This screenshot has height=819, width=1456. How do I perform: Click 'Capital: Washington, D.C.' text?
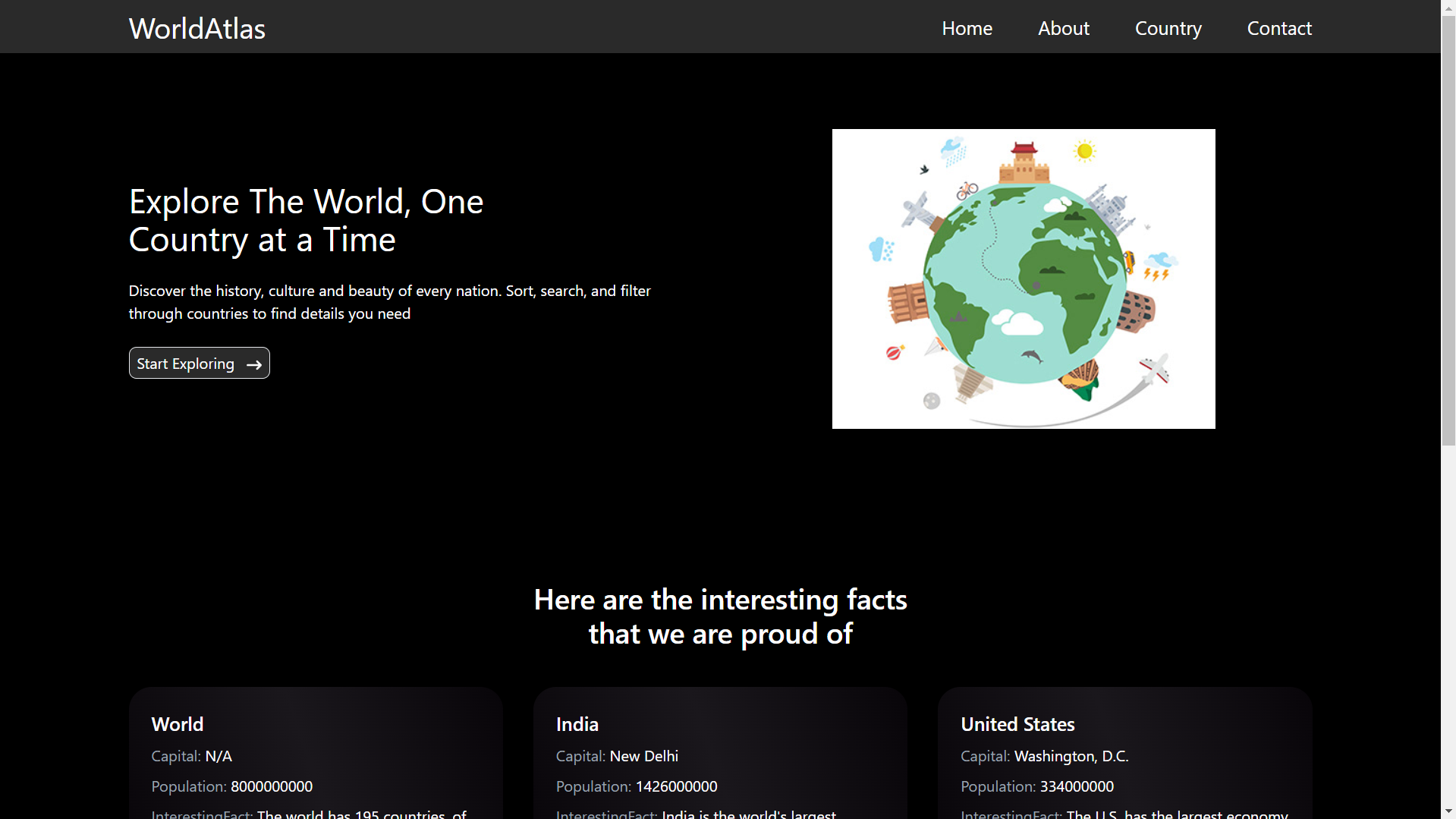[x=1045, y=756]
